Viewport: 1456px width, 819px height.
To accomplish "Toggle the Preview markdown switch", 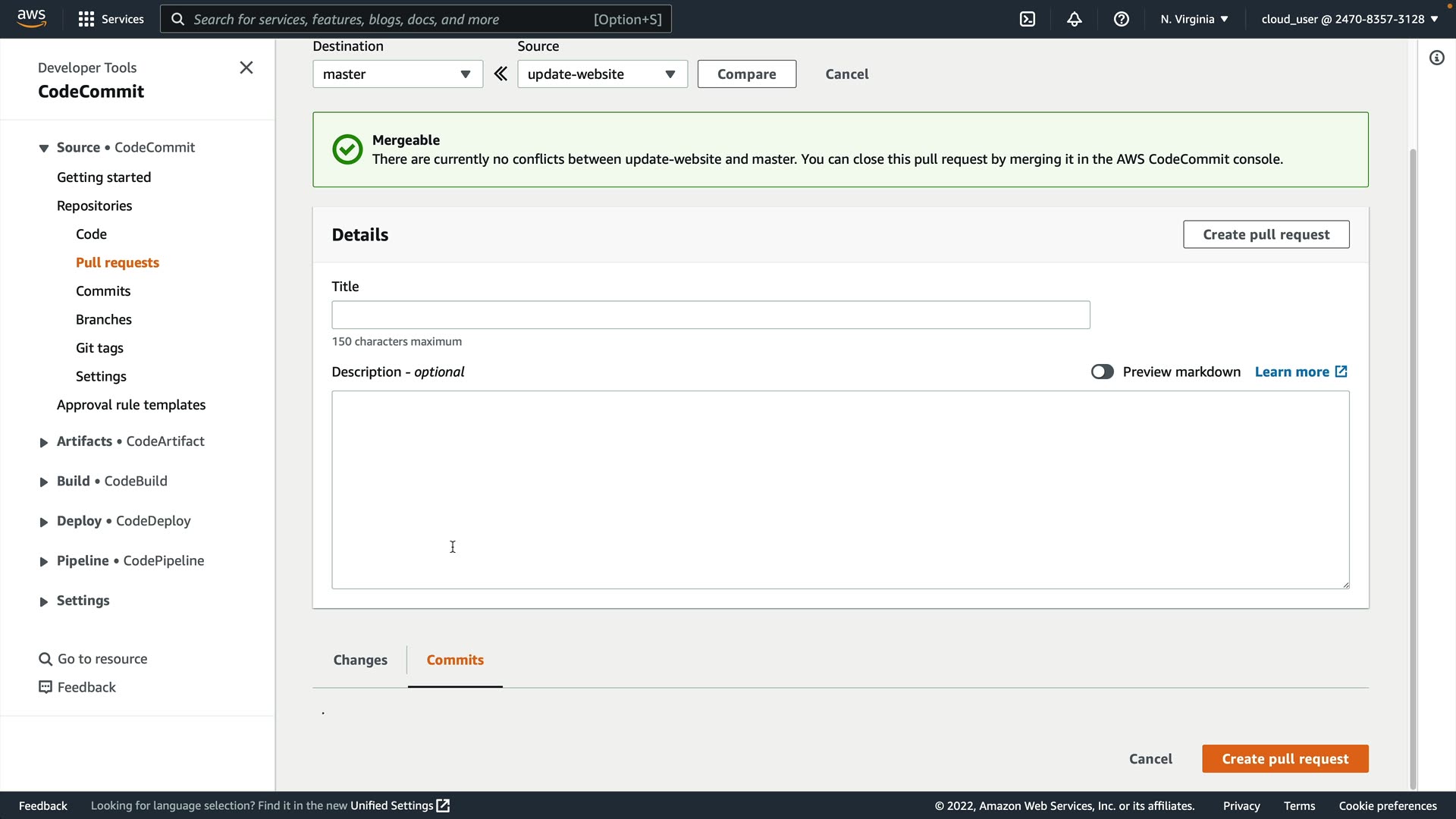I will 1102,372.
